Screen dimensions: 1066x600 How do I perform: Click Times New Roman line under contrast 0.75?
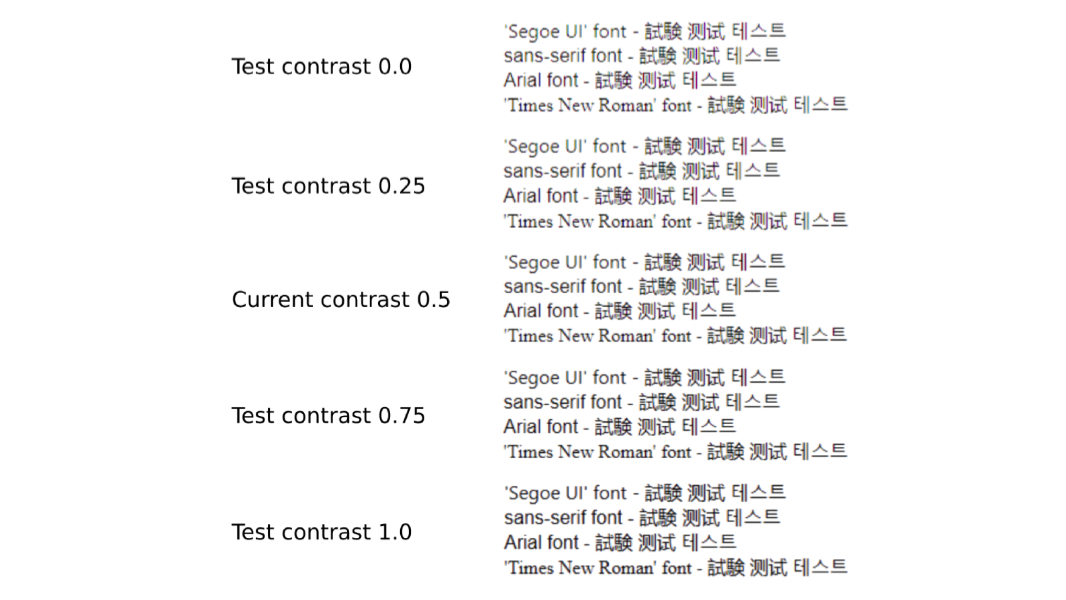[676, 452]
